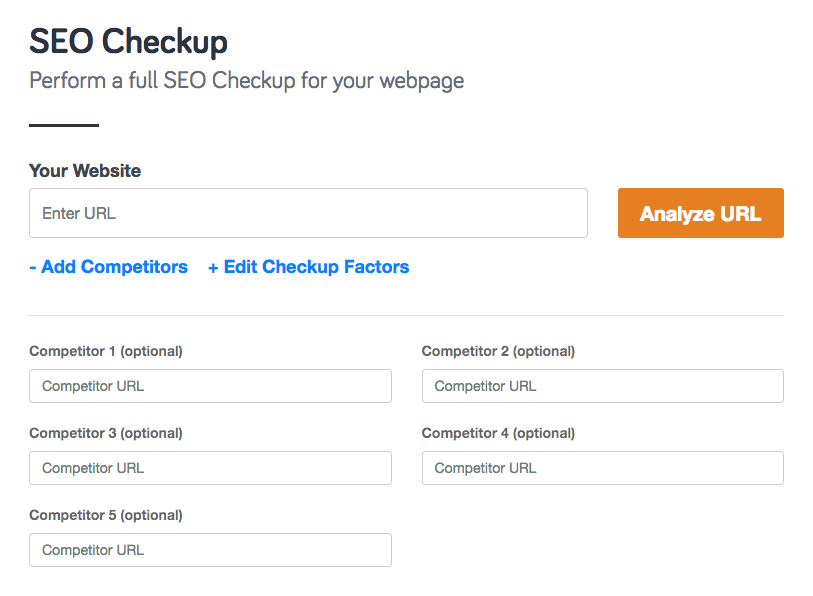Click the Your Website label
This screenshot has height=596, width=813.
click(85, 171)
